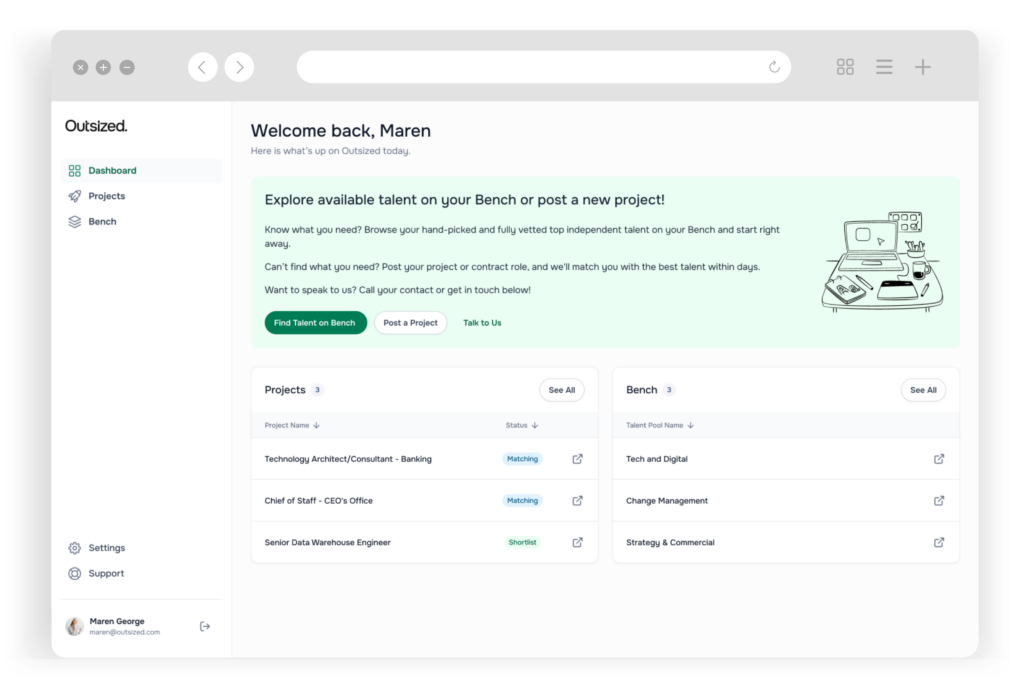Click the Post a Project button

[x=410, y=323]
